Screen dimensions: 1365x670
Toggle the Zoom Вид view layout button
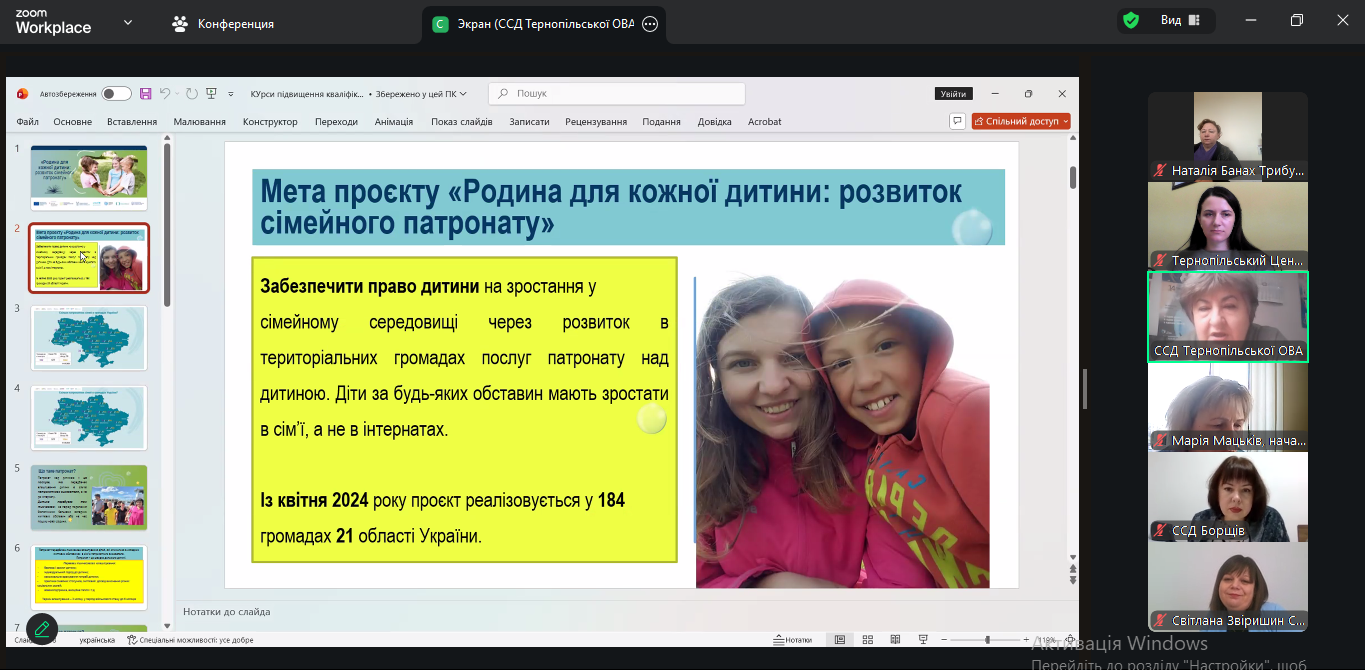pyautogui.click(x=1180, y=21)
